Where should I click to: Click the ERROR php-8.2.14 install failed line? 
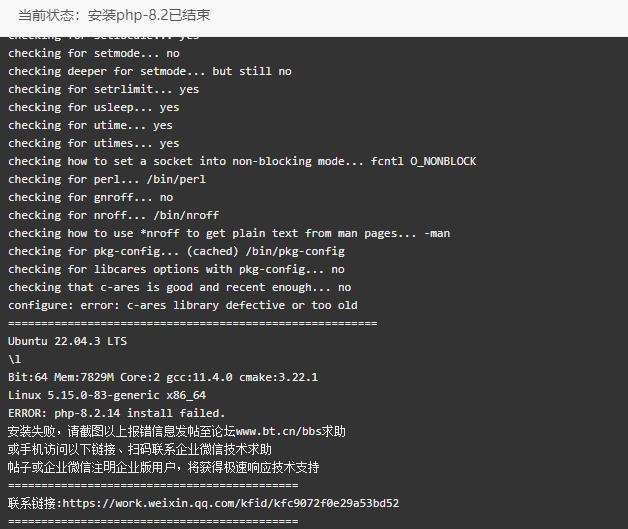pos(117,413)
